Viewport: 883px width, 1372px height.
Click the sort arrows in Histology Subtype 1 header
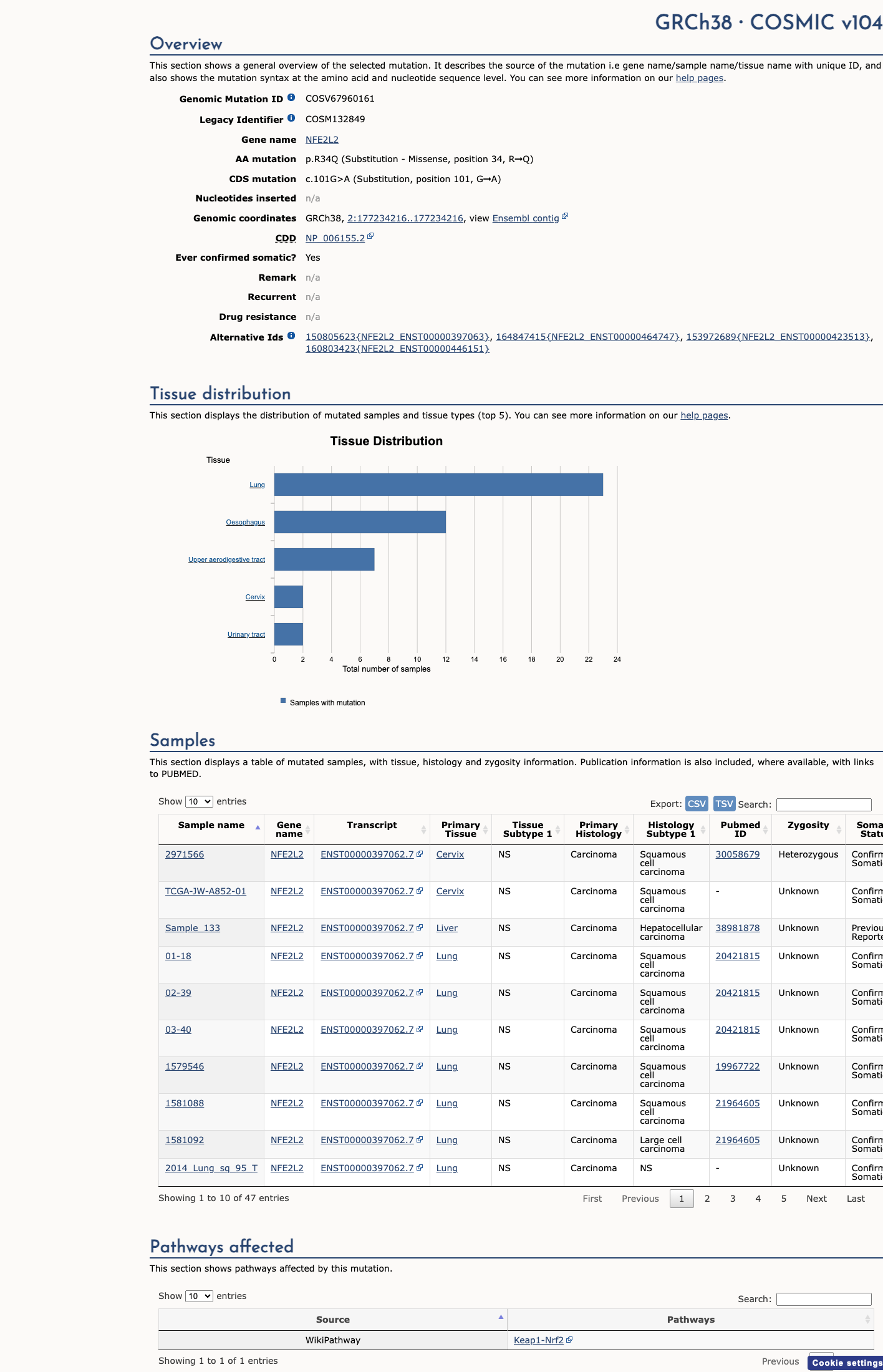pyautogui.click(x=703, y=829)
